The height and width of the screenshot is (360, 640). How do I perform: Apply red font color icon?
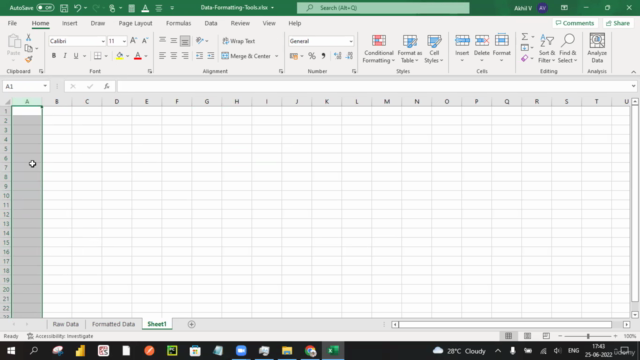[138, 56]
